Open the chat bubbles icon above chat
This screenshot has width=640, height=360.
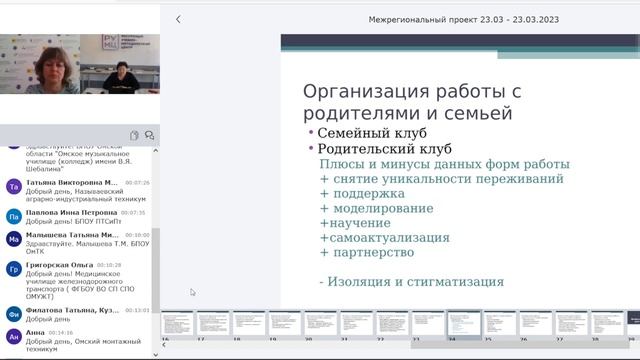coord(149,135)
